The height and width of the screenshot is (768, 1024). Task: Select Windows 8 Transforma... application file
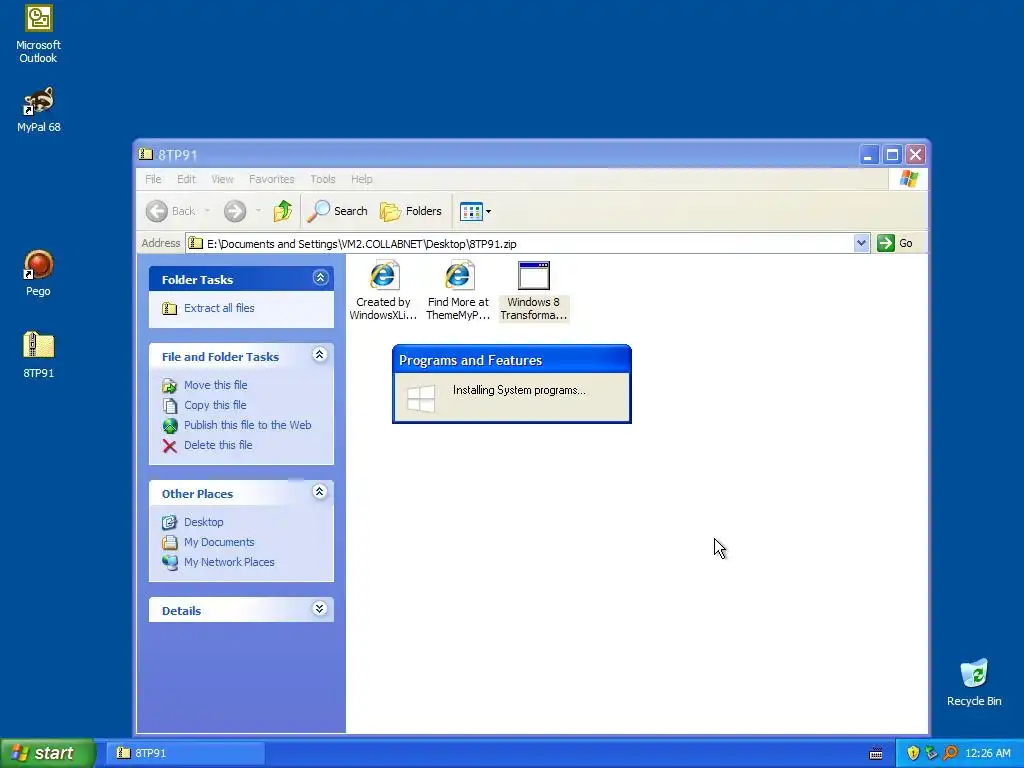[534, 291]
